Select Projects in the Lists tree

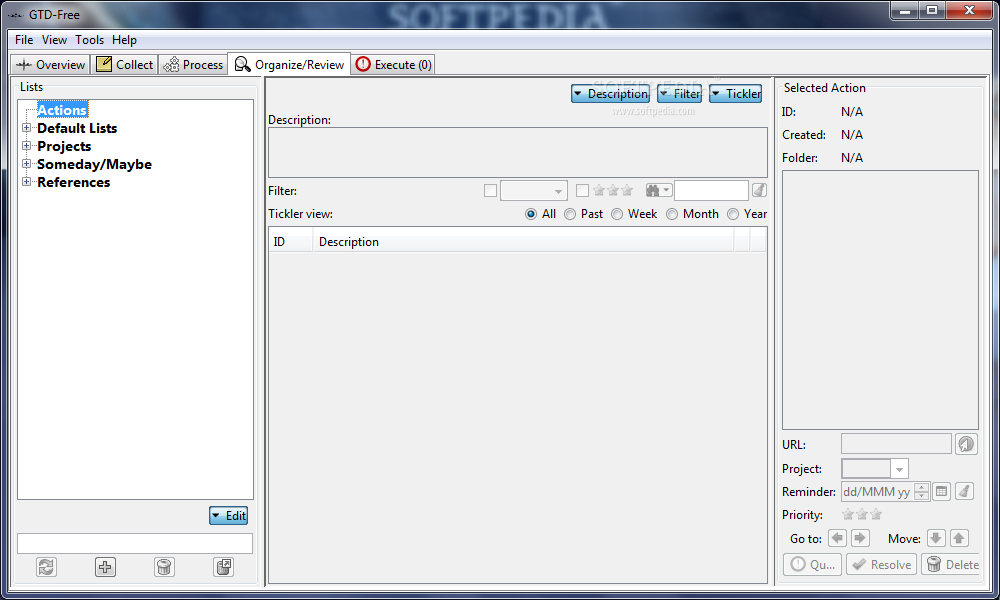pyautogui.click(x=64, y=146)
